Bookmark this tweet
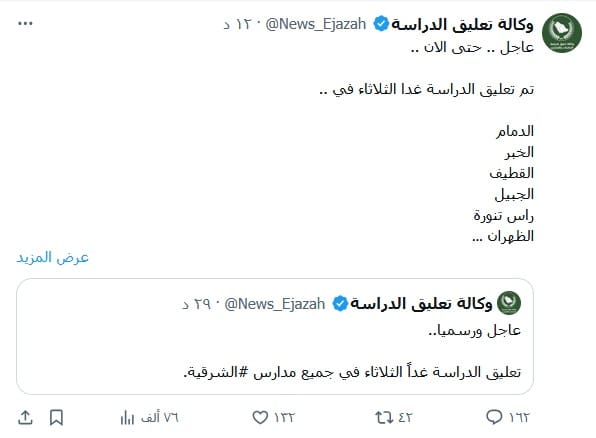This screenshot has width=596, height=438. click(56, 417)
